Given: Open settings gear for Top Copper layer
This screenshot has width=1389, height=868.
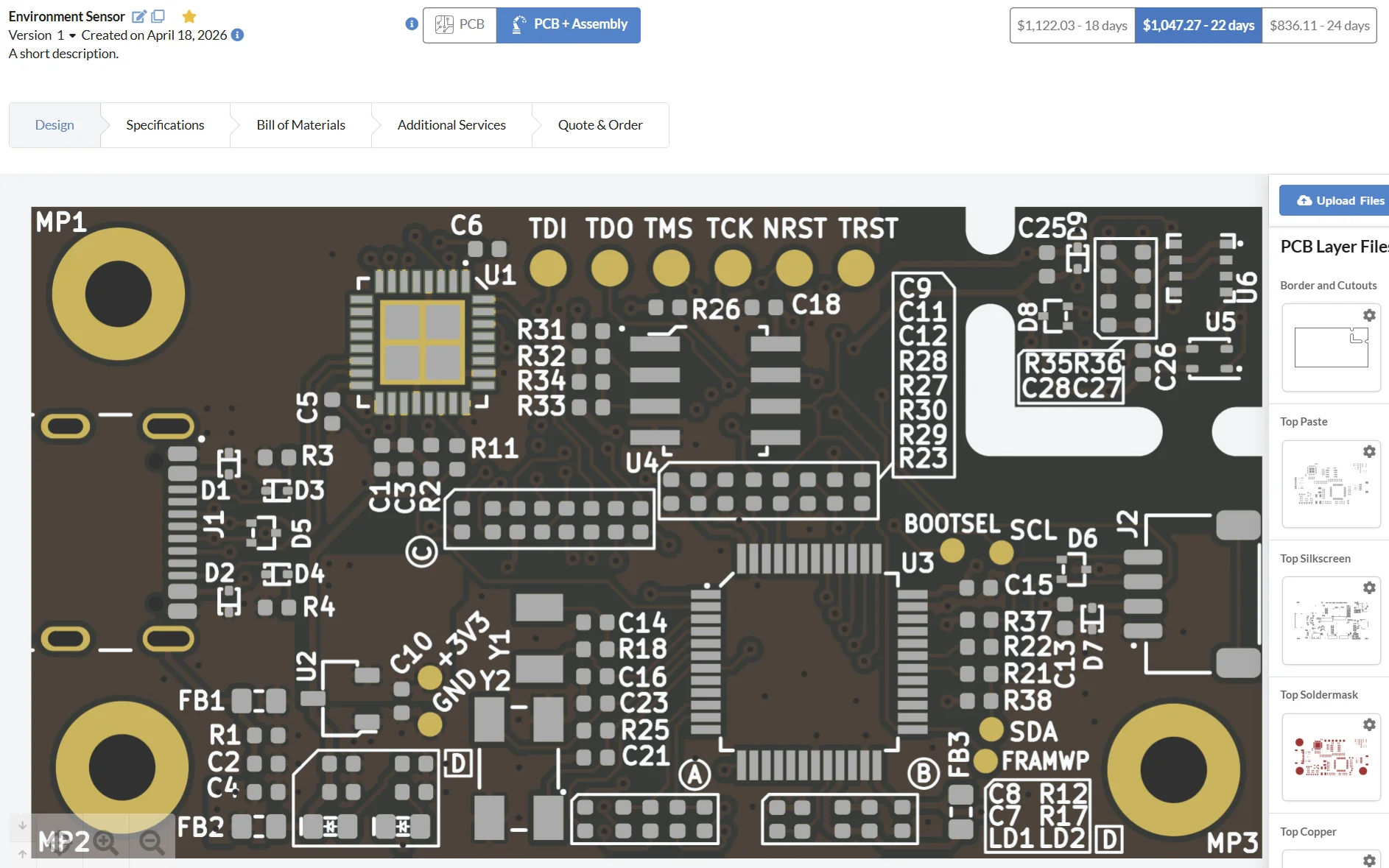Looking at the screenshot, I should coord(1369,861).
